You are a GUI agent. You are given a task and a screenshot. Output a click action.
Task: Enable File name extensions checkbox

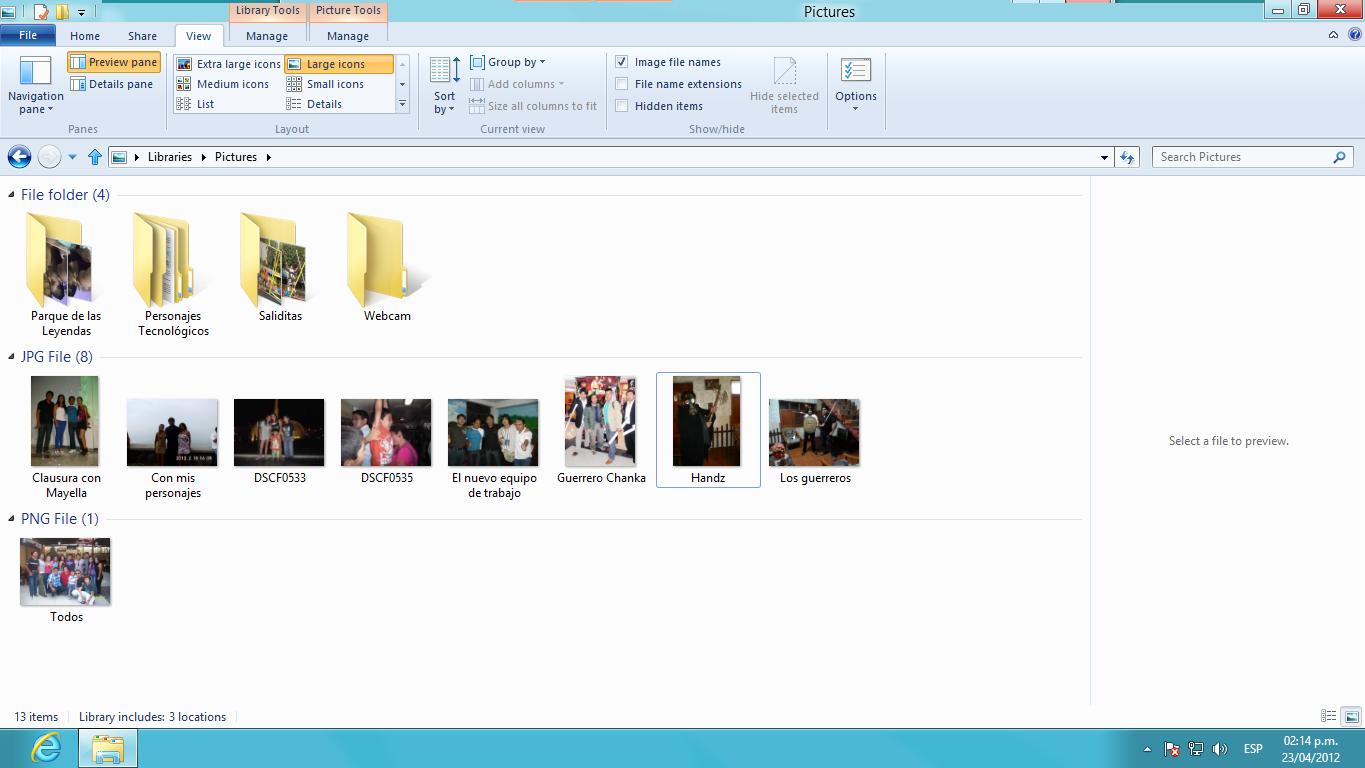(622, 84)
